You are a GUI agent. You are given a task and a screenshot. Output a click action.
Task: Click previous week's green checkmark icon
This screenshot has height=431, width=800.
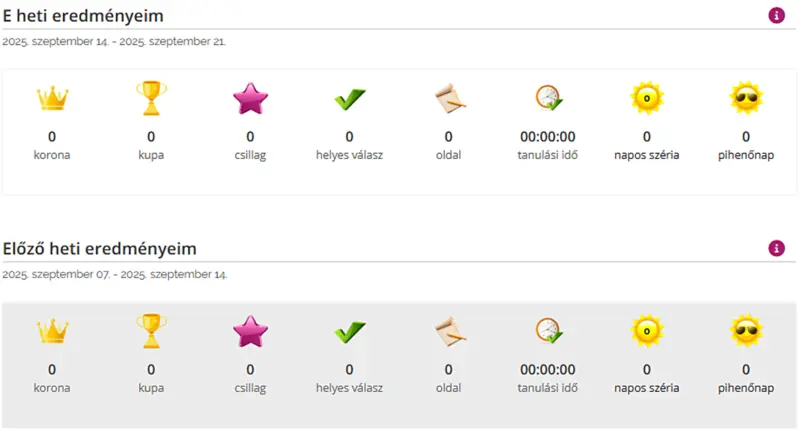[349, 331]
